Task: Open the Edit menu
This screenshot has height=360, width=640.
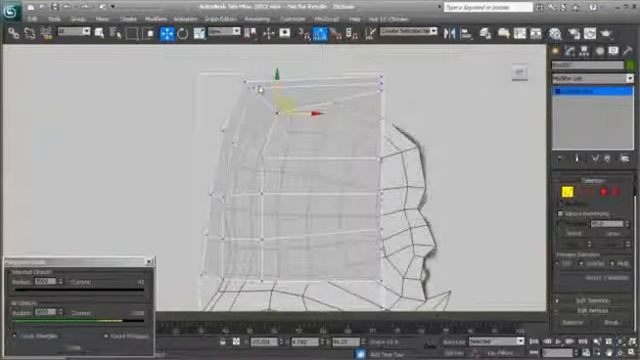Action: tap(32, 19)
